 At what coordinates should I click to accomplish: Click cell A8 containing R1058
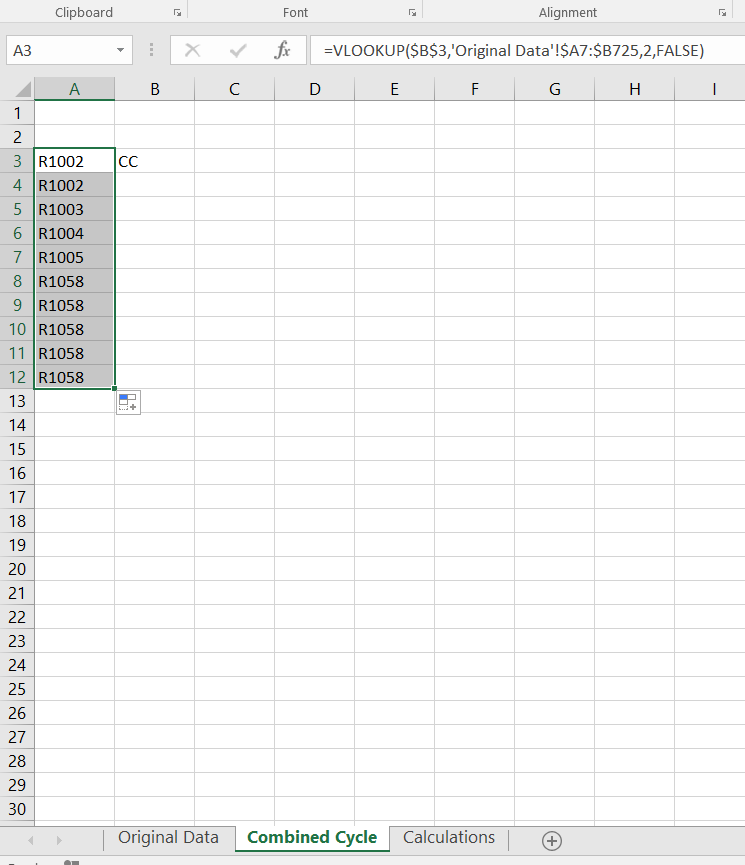click(x=74, y=281)
